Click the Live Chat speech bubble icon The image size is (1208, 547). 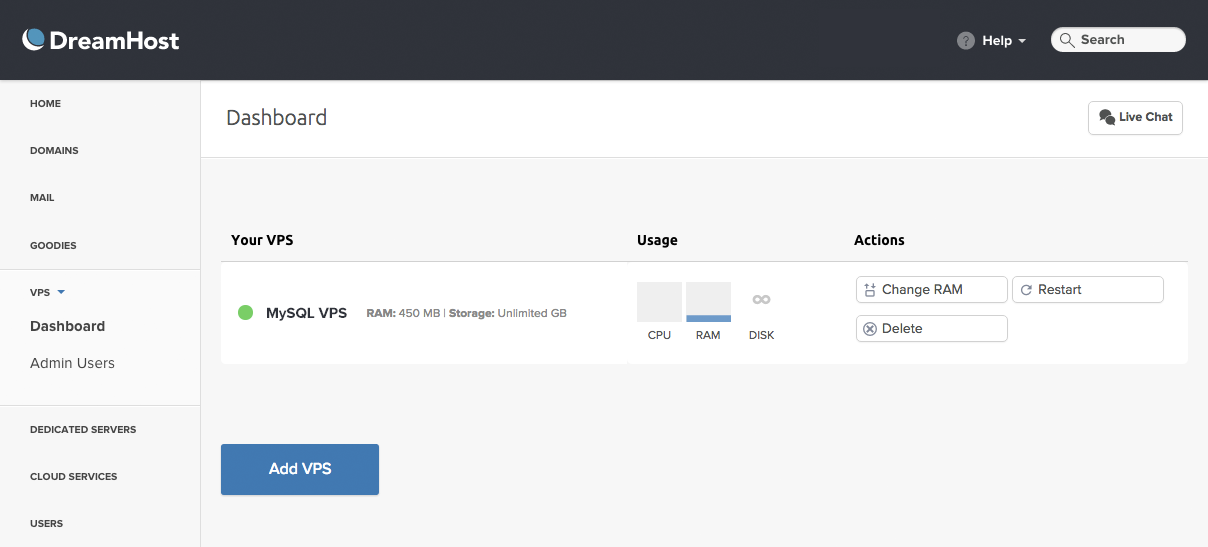1106,118
